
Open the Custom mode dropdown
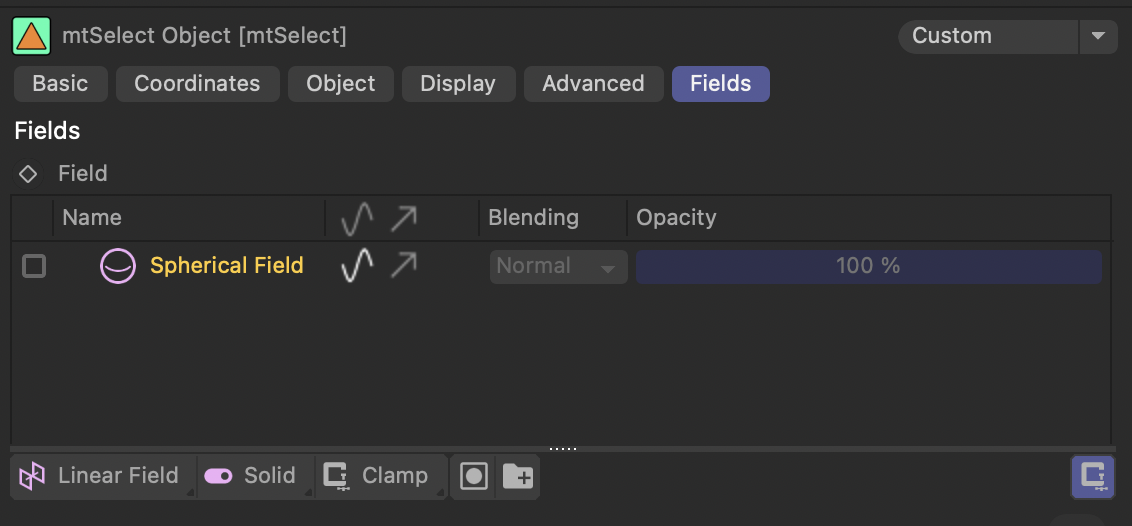coord(988,36)
